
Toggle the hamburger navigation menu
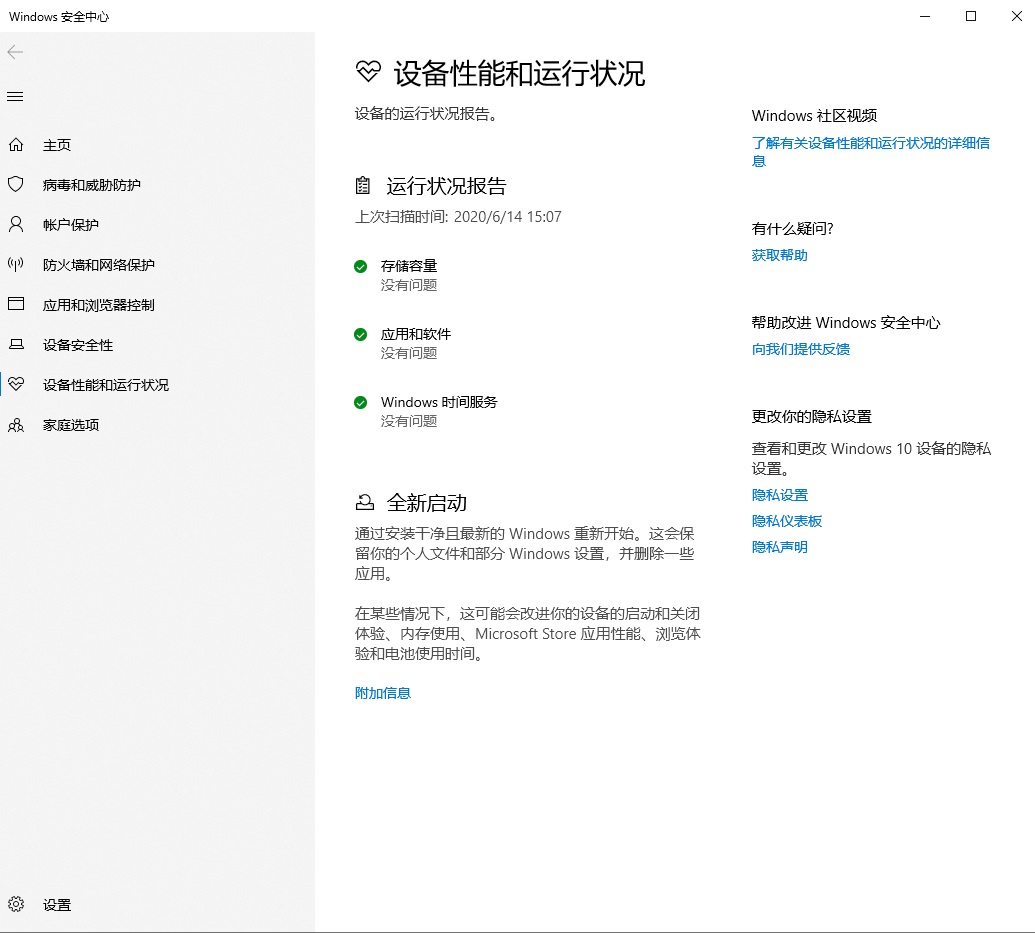tap(15, 97)
